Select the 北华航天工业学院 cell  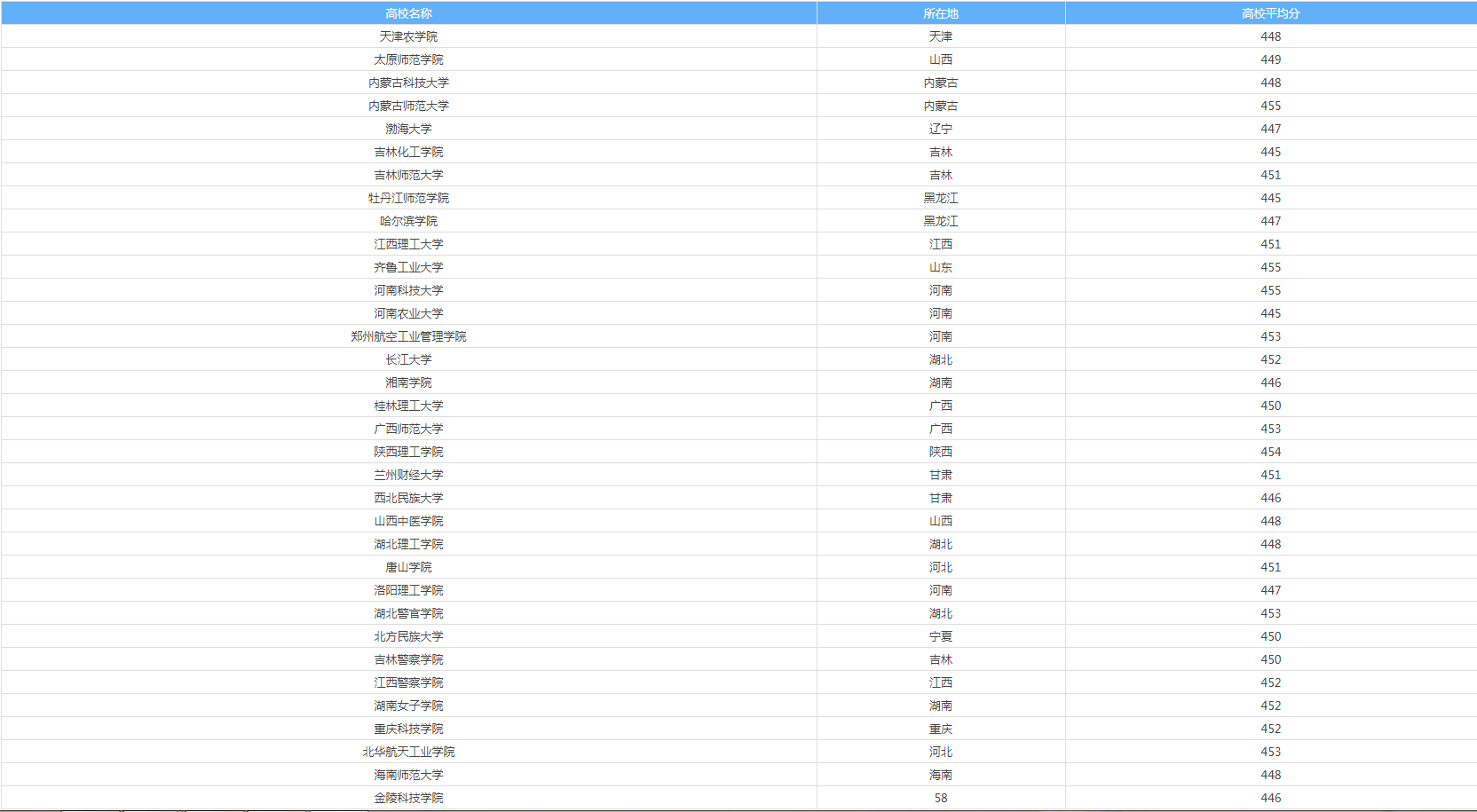coord(408,752)
